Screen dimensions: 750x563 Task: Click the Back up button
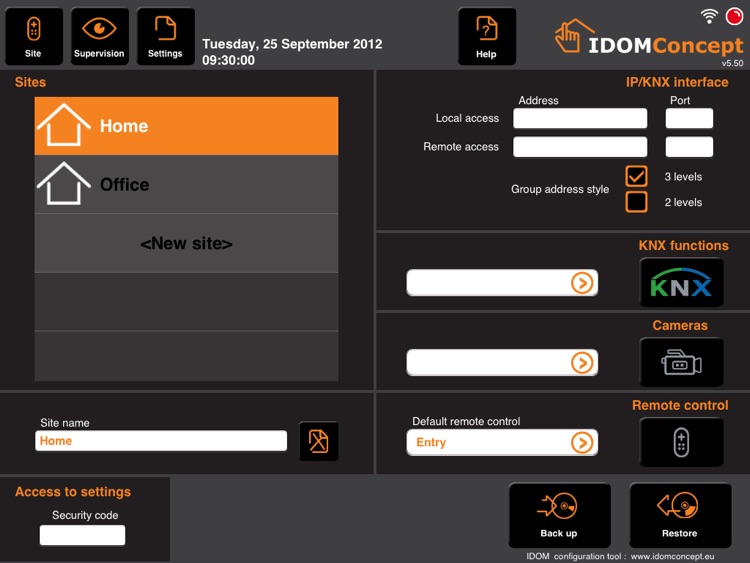559,515
